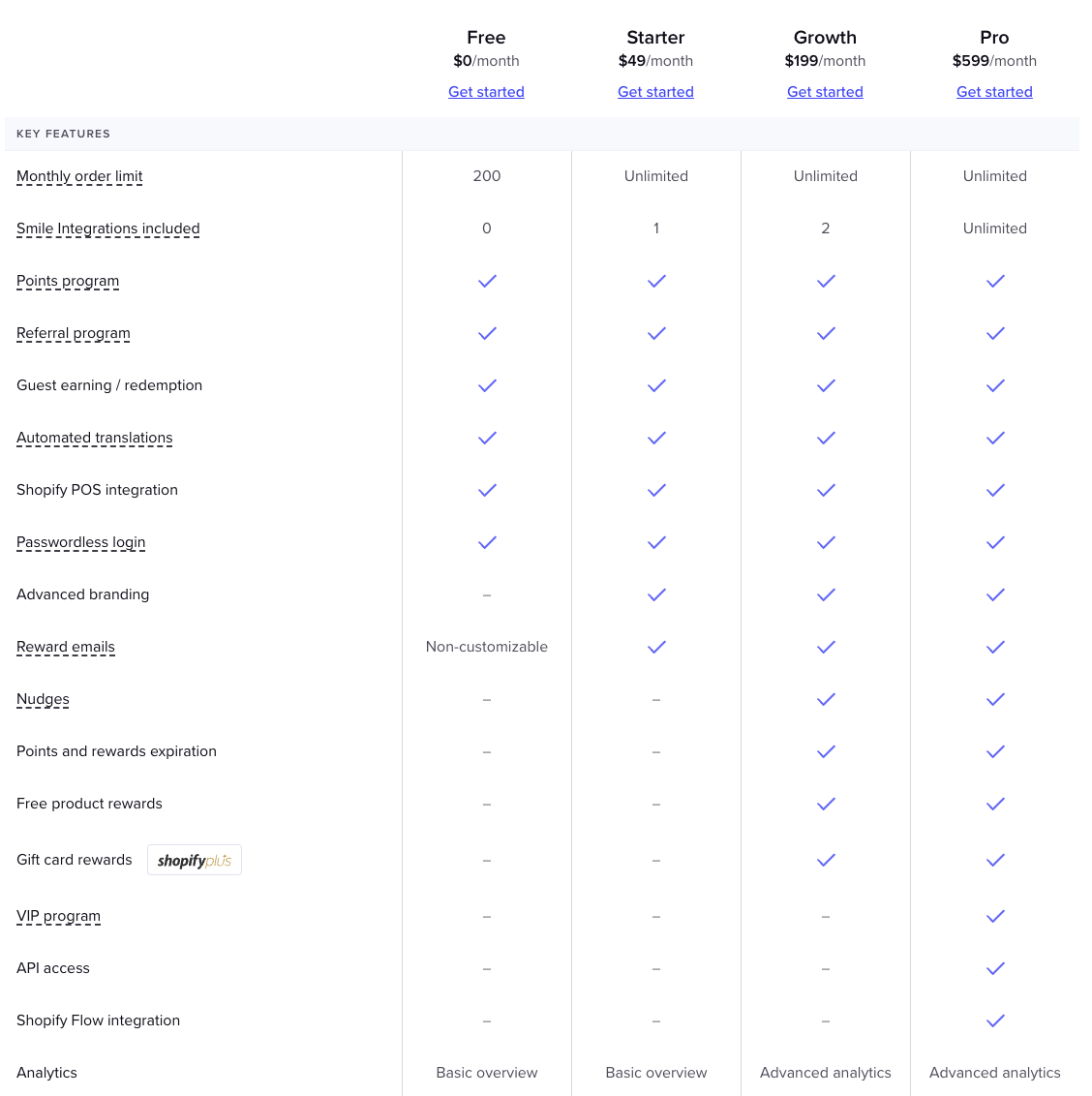Click the Advanced branding checkmark under Starter plan

pos(655,594)
